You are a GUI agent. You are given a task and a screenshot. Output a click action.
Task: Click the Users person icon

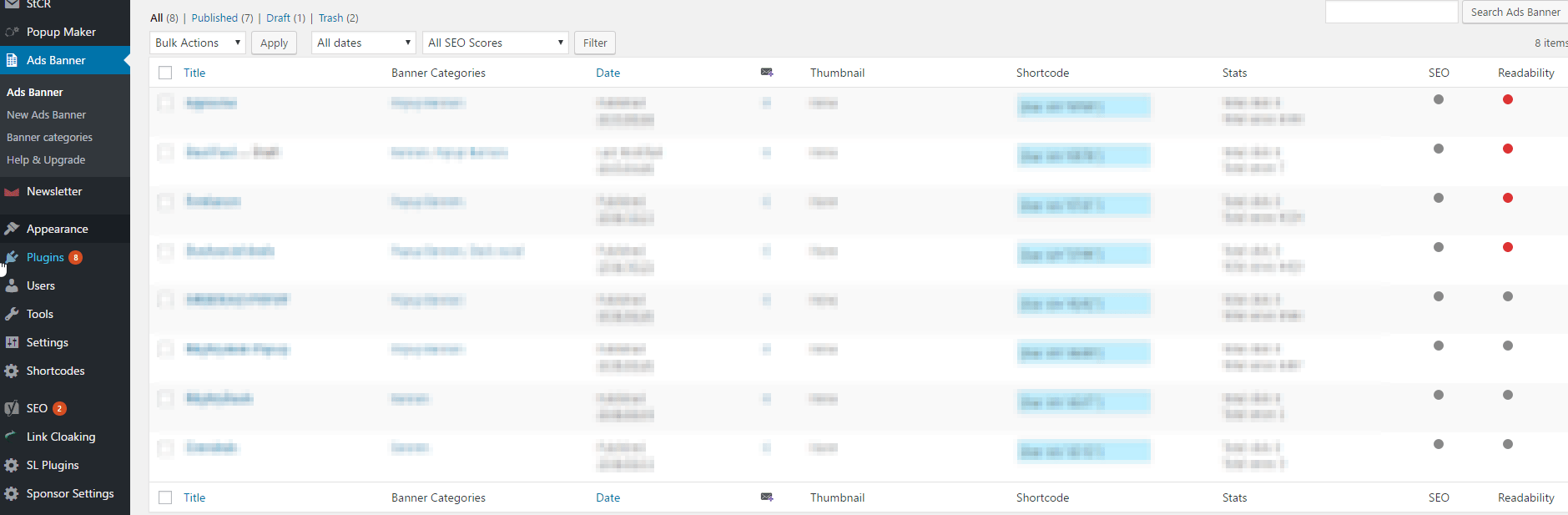pos(12,285)
